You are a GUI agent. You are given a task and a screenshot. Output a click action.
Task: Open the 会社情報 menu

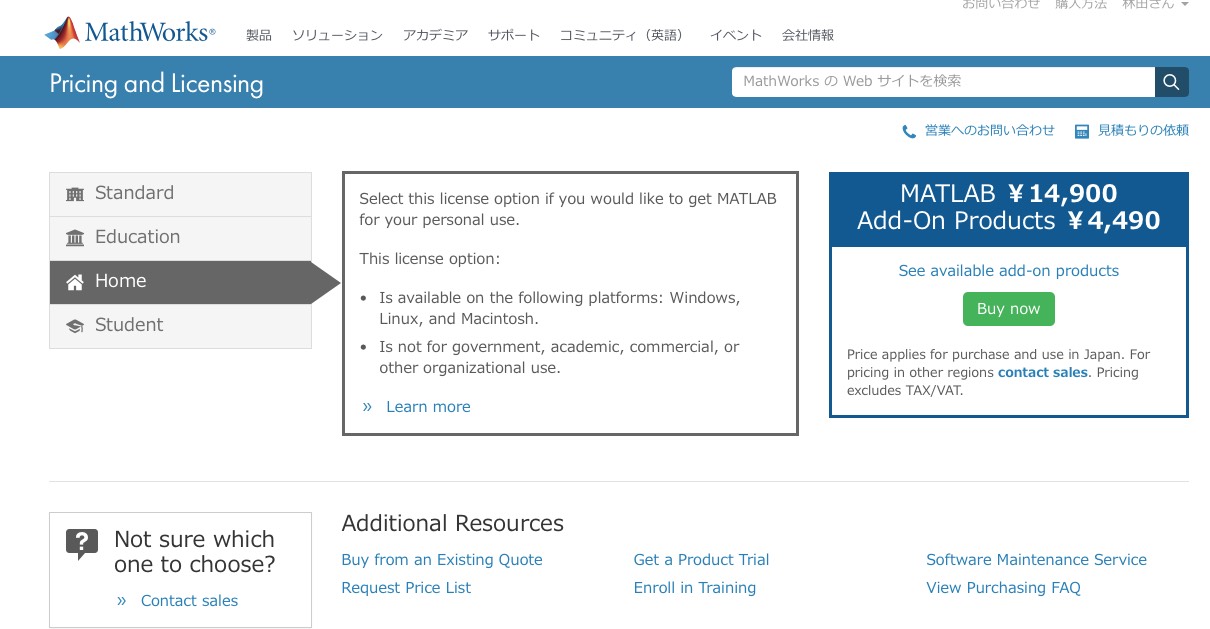(808, 35)
